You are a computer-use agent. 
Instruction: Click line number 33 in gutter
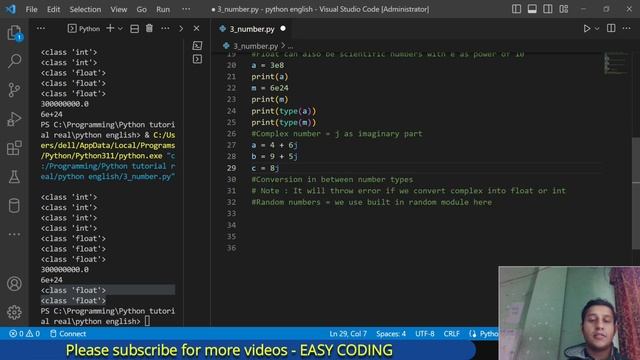(231, 213)
